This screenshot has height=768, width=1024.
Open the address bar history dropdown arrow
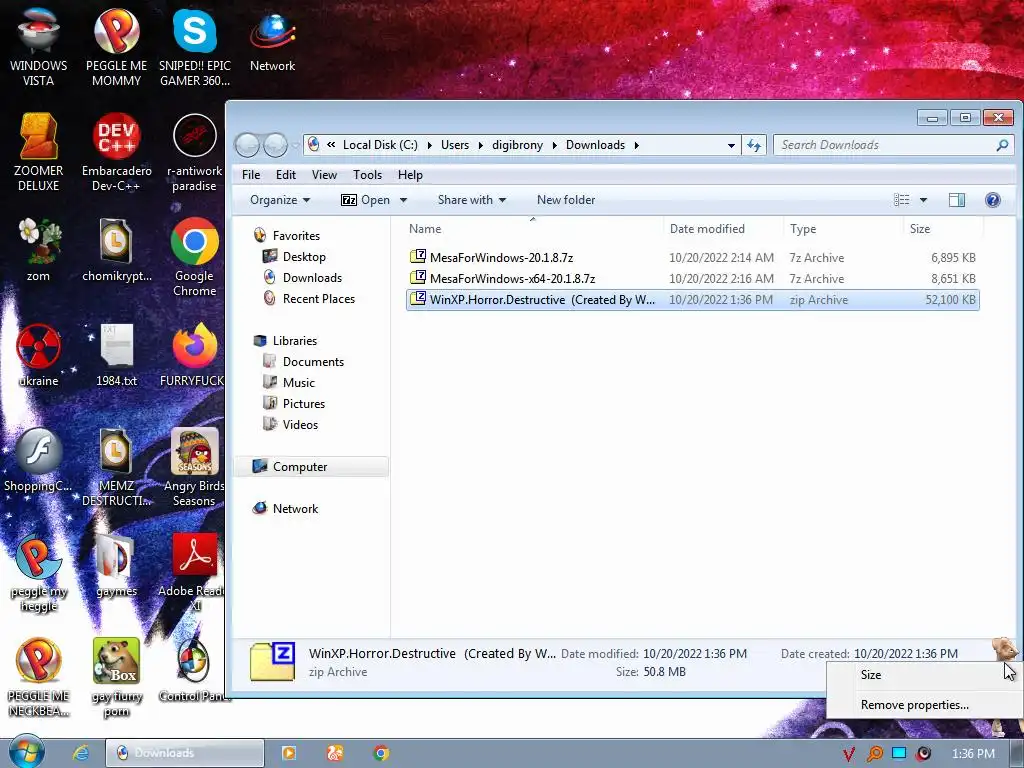pyautogui.click(x=731, y=145)
